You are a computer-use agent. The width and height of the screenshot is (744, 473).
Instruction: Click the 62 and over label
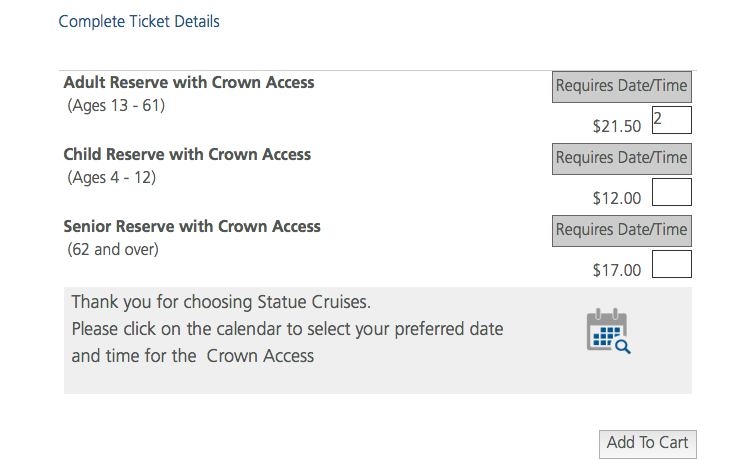click(113, 250)
